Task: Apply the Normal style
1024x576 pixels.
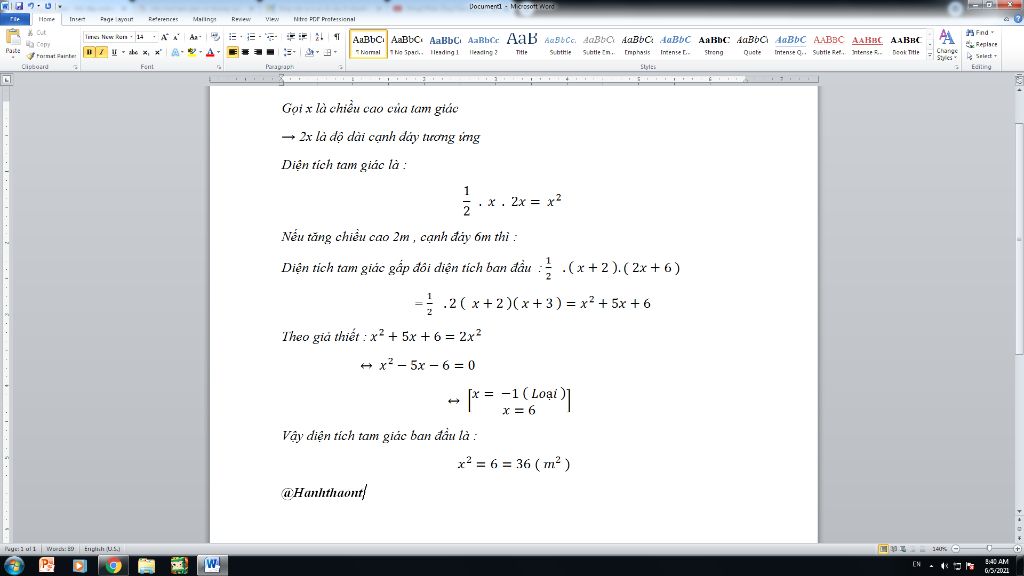Action: pos(368,44)
